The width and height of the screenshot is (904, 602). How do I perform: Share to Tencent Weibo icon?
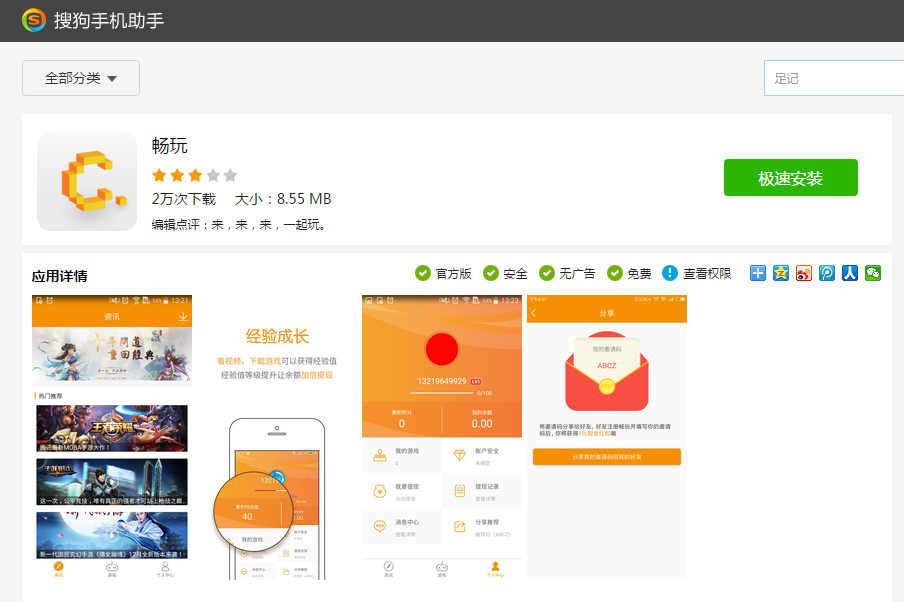[x=827, y=273]
